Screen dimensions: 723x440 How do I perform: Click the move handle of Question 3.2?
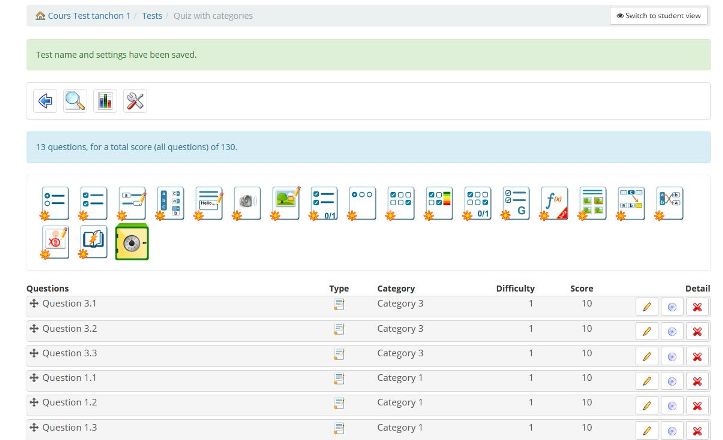(x=34, y=328)
